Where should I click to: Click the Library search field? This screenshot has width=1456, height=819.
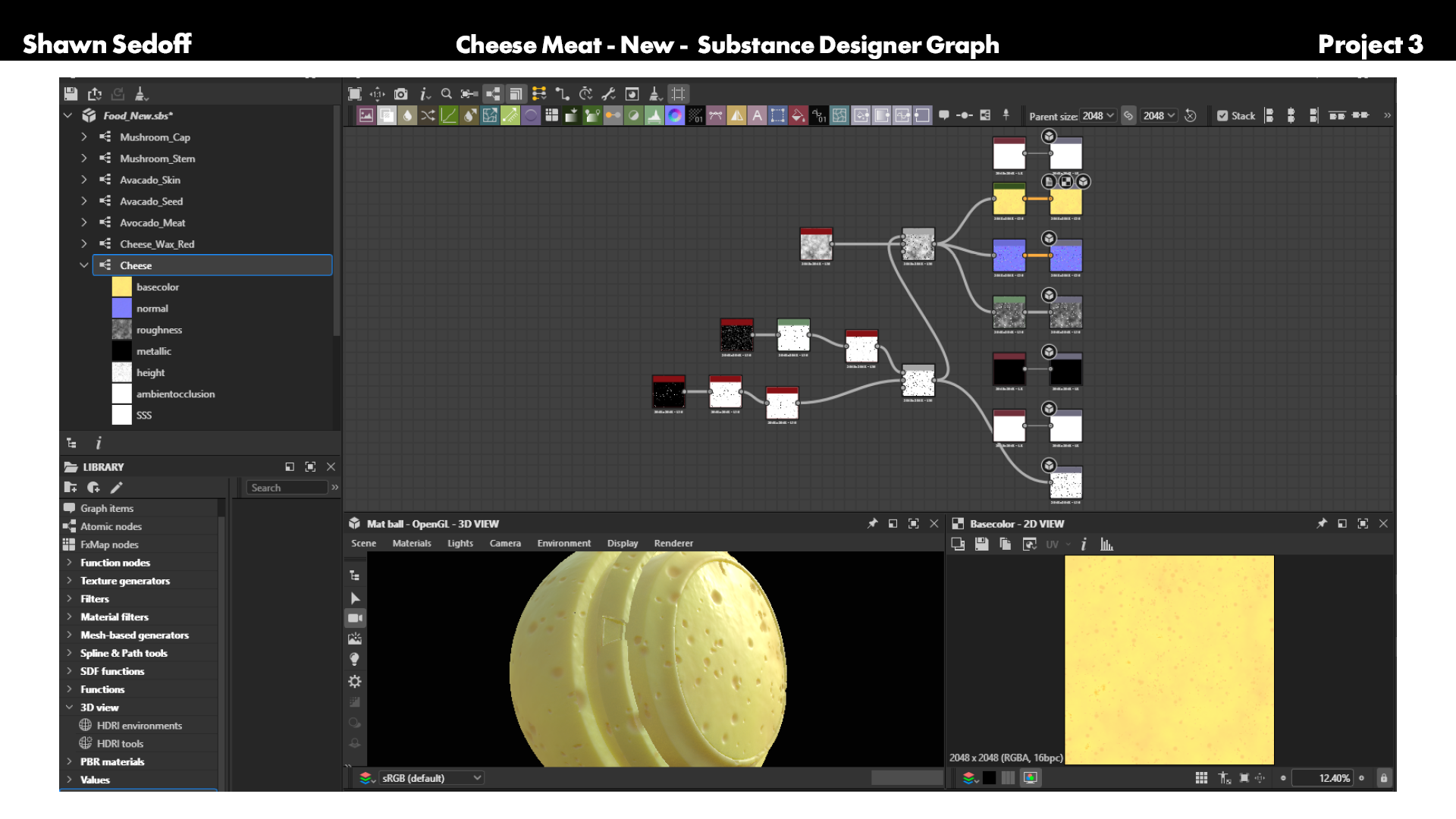287,488
